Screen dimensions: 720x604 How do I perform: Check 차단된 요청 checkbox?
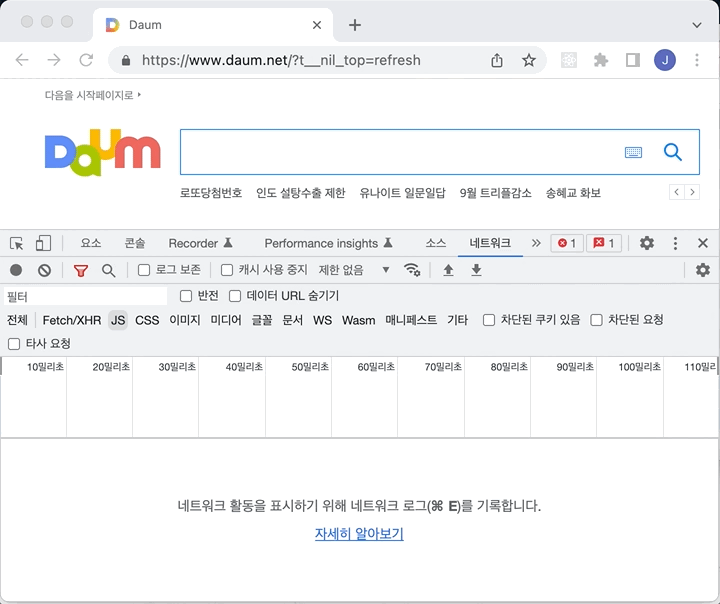coord(596,320)
